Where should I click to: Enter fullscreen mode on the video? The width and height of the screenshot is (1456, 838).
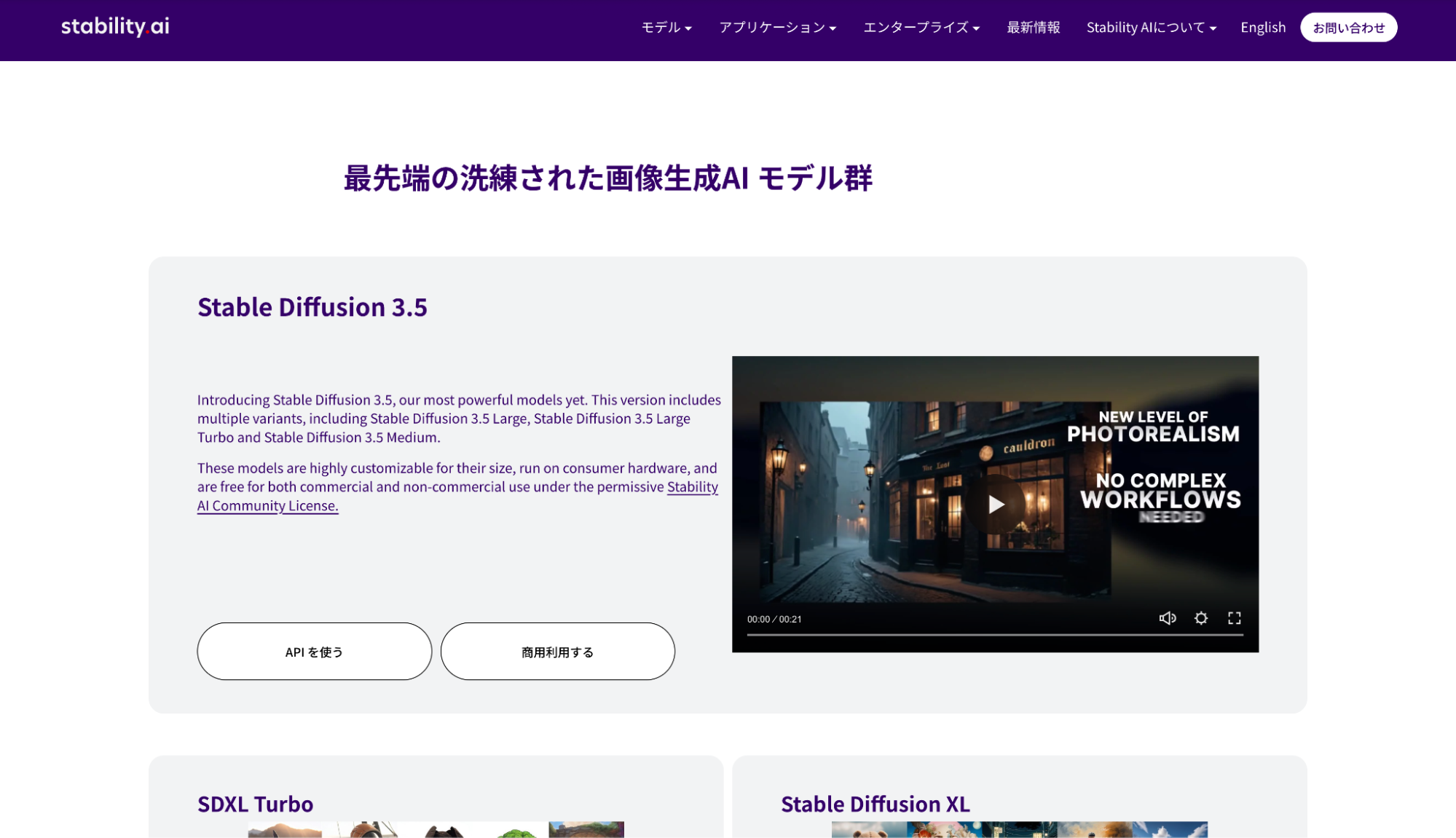coord(1235,618)
